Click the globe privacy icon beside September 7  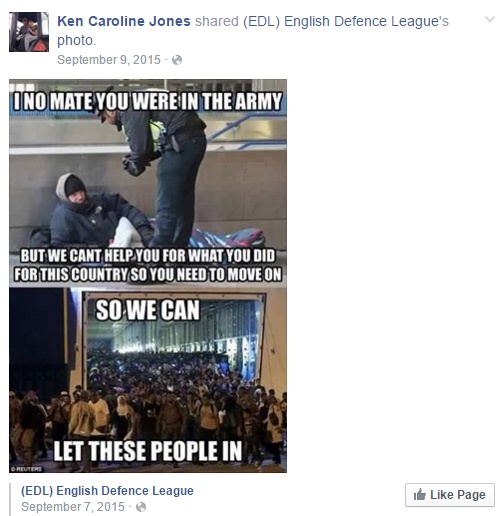[141, 507]
